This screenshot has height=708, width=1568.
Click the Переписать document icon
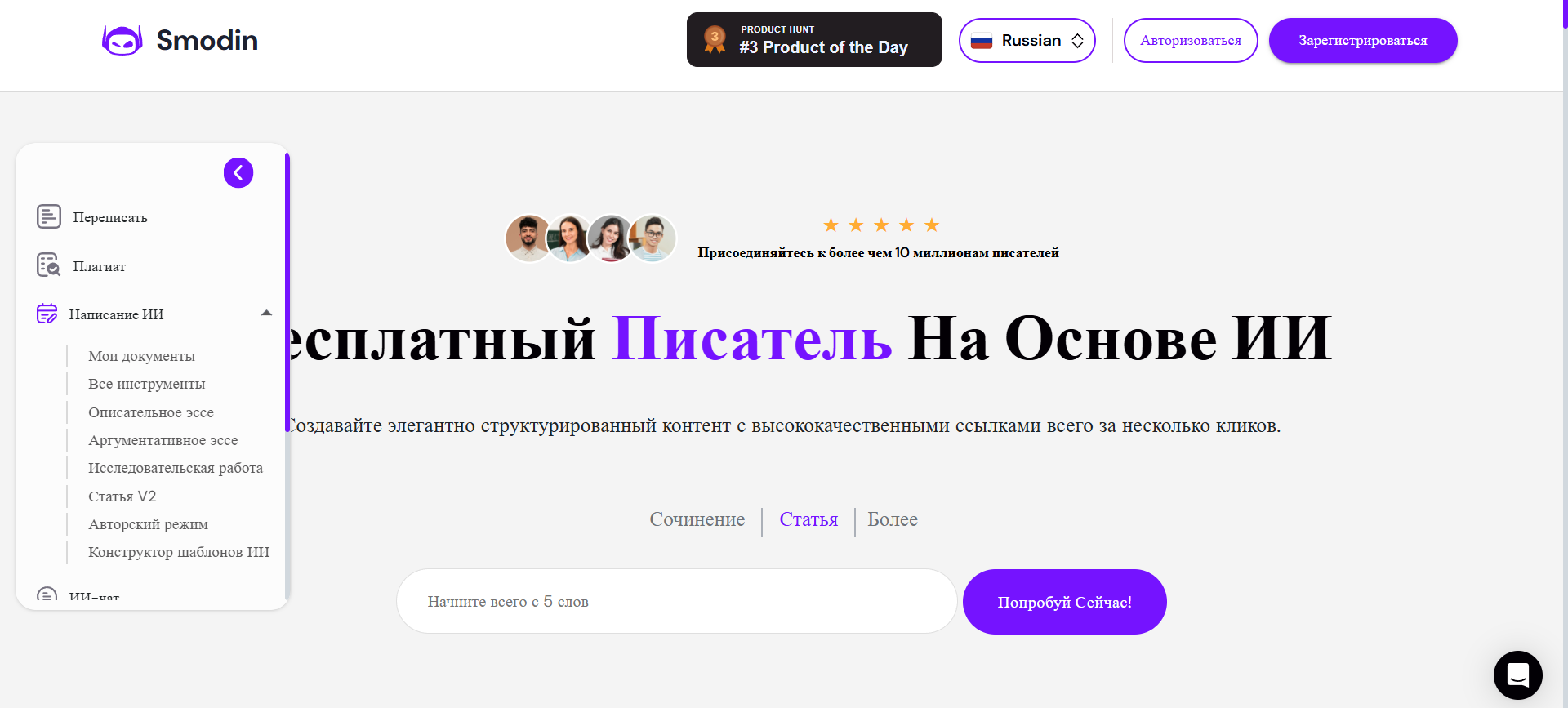point(49,217)
